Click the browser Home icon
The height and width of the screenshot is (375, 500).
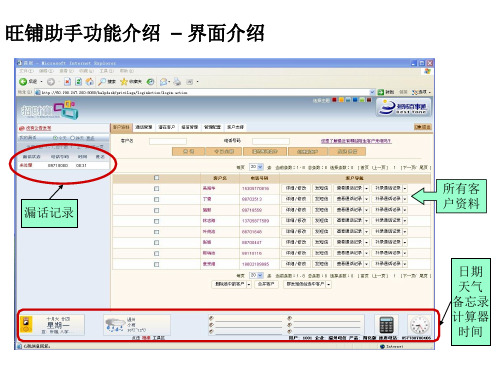pyautogui.click(x=89, y=82)
